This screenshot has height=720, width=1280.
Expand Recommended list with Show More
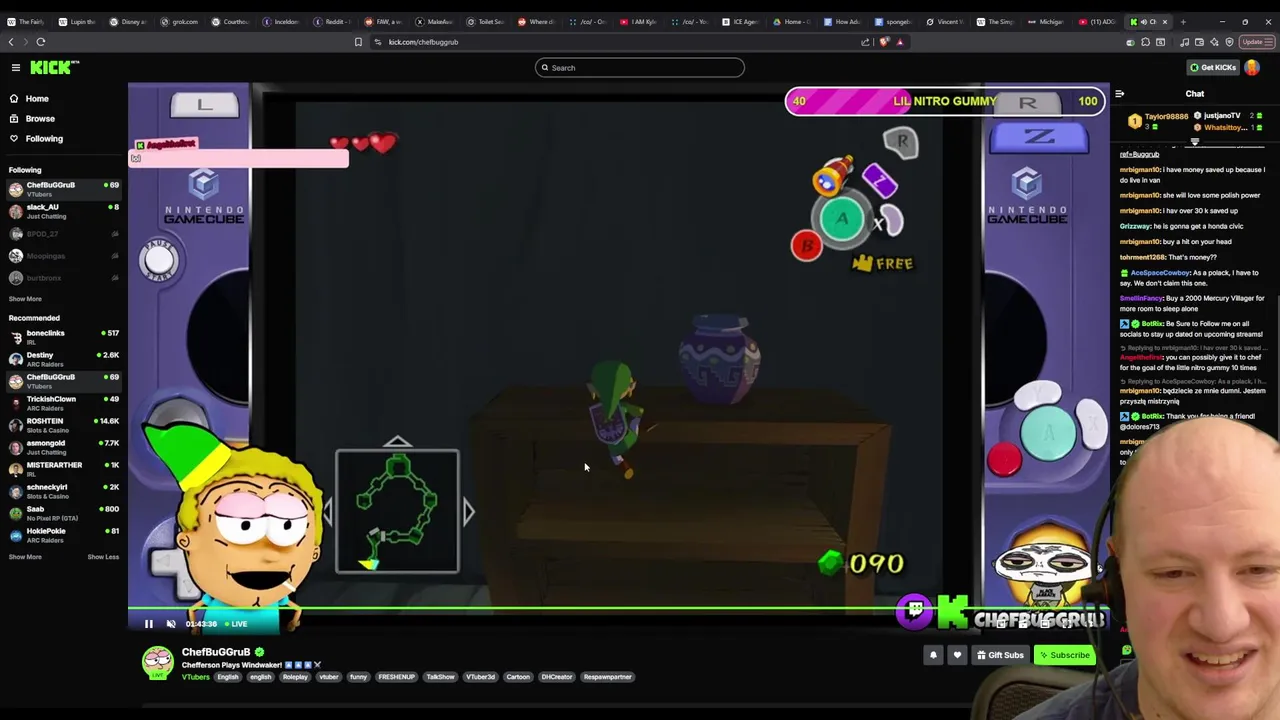click(x=25, y=557)
